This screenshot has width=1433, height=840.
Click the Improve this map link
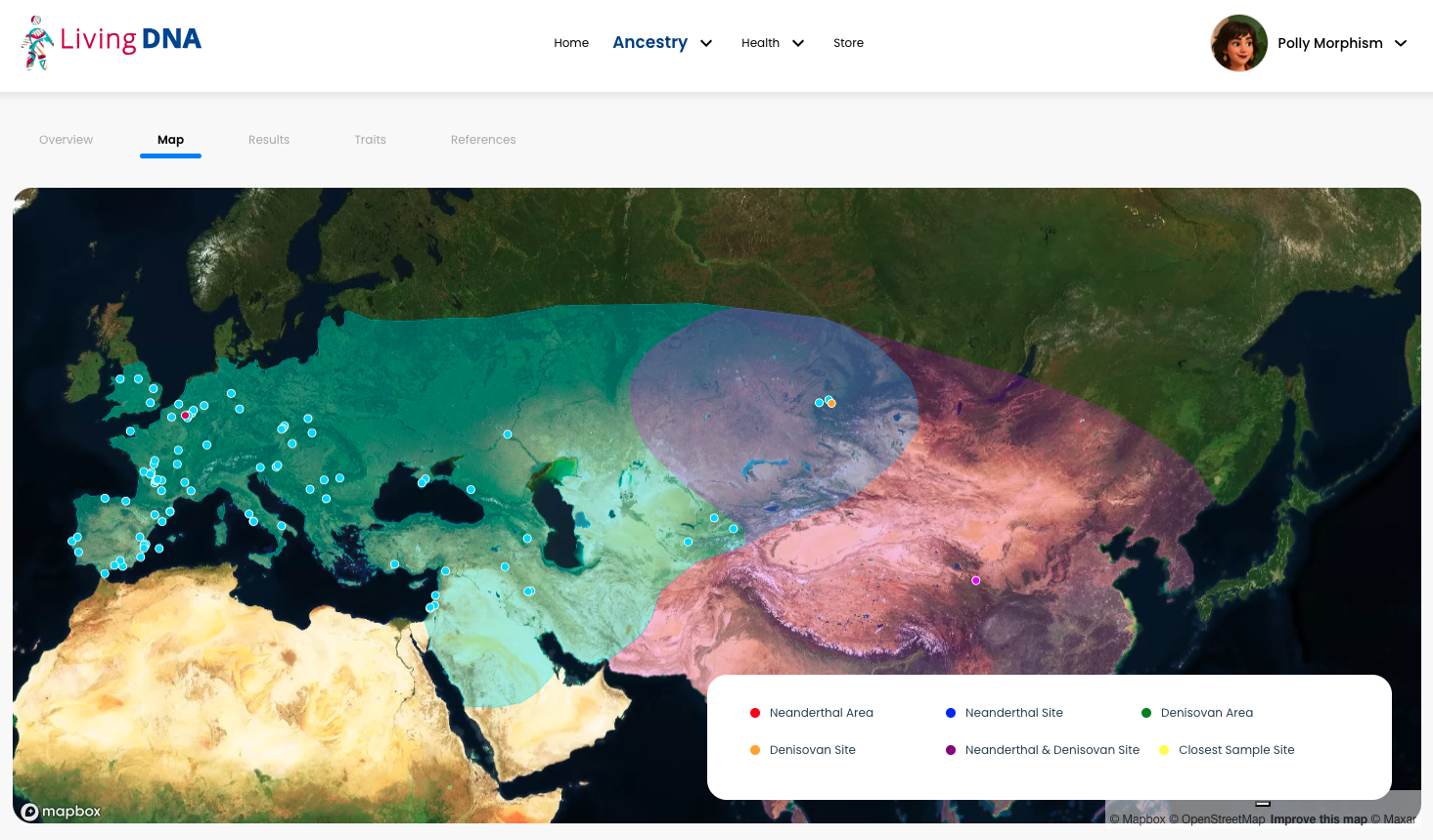pos(1318,819)
